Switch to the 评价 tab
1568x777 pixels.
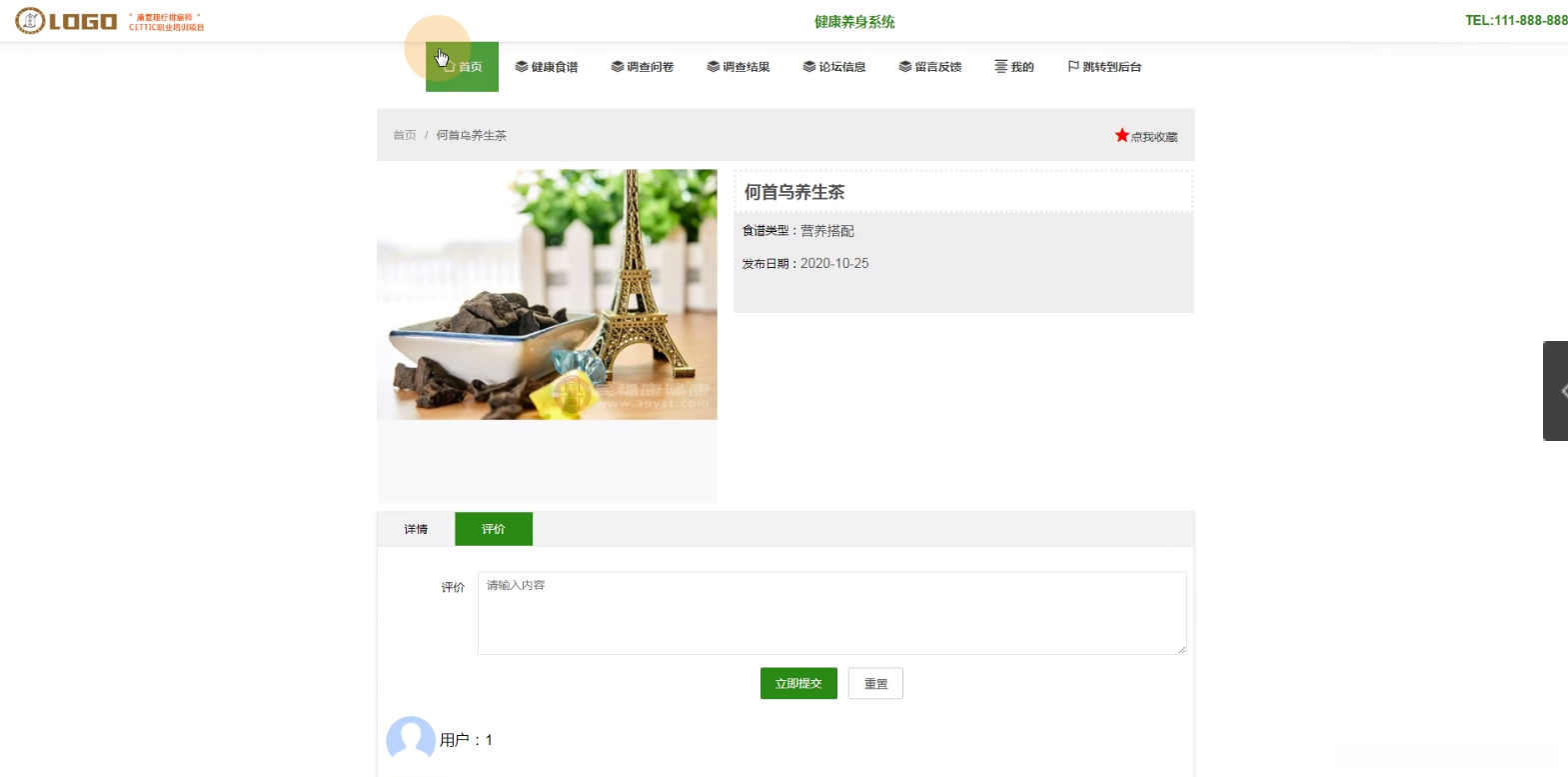point(494,529)
